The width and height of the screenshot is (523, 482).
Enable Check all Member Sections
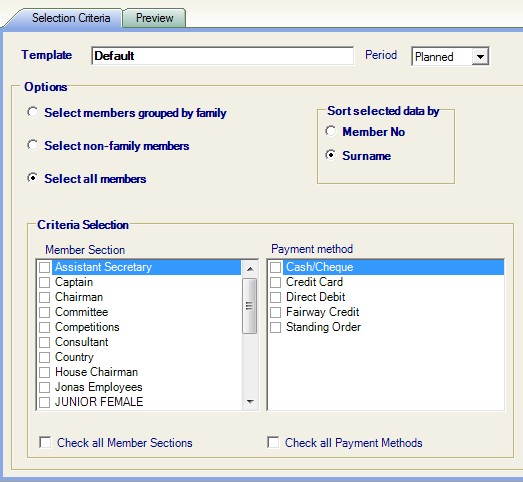[x=45, y=442]
